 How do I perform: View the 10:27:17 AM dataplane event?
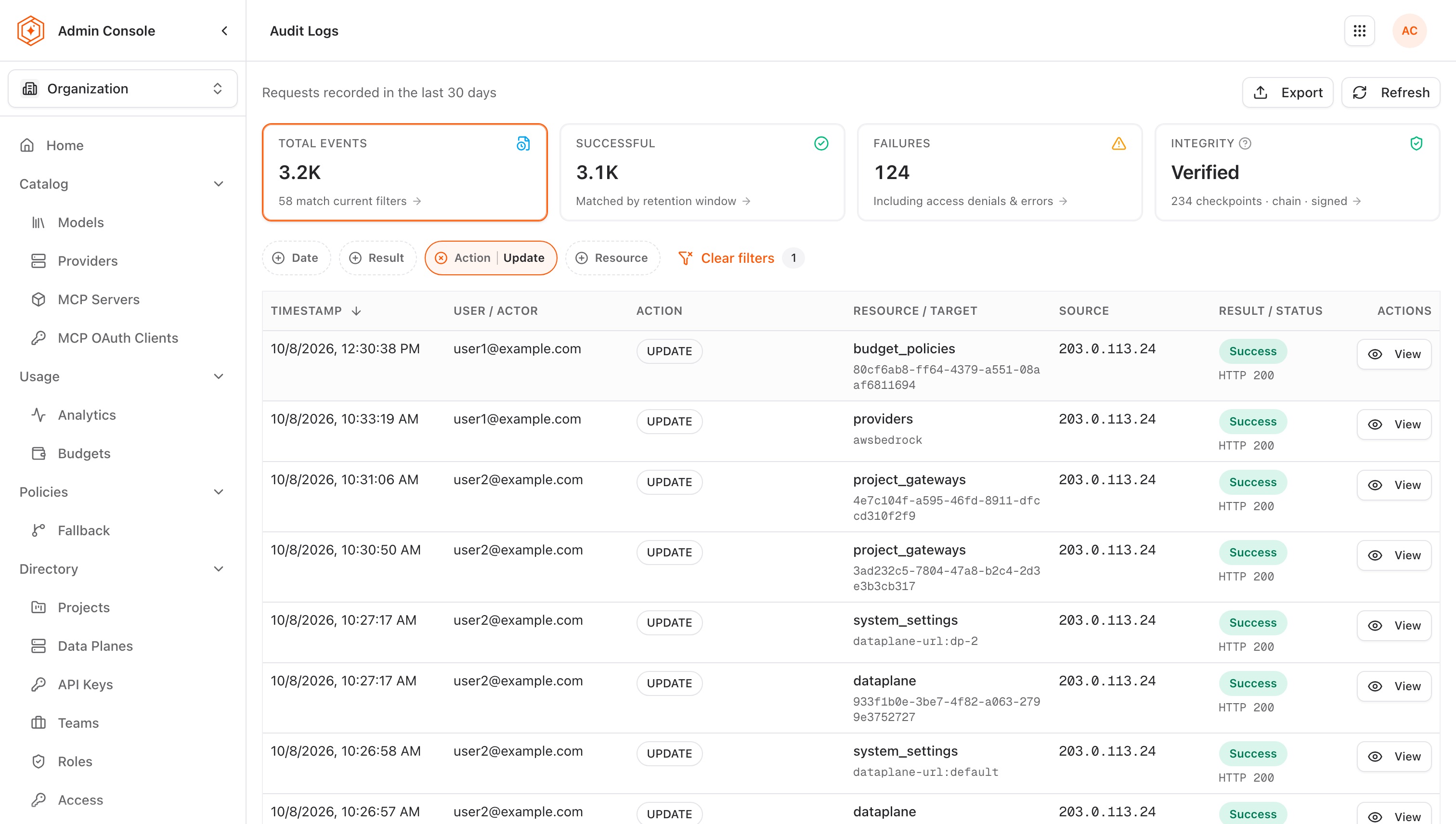[x=1394, y=686]
